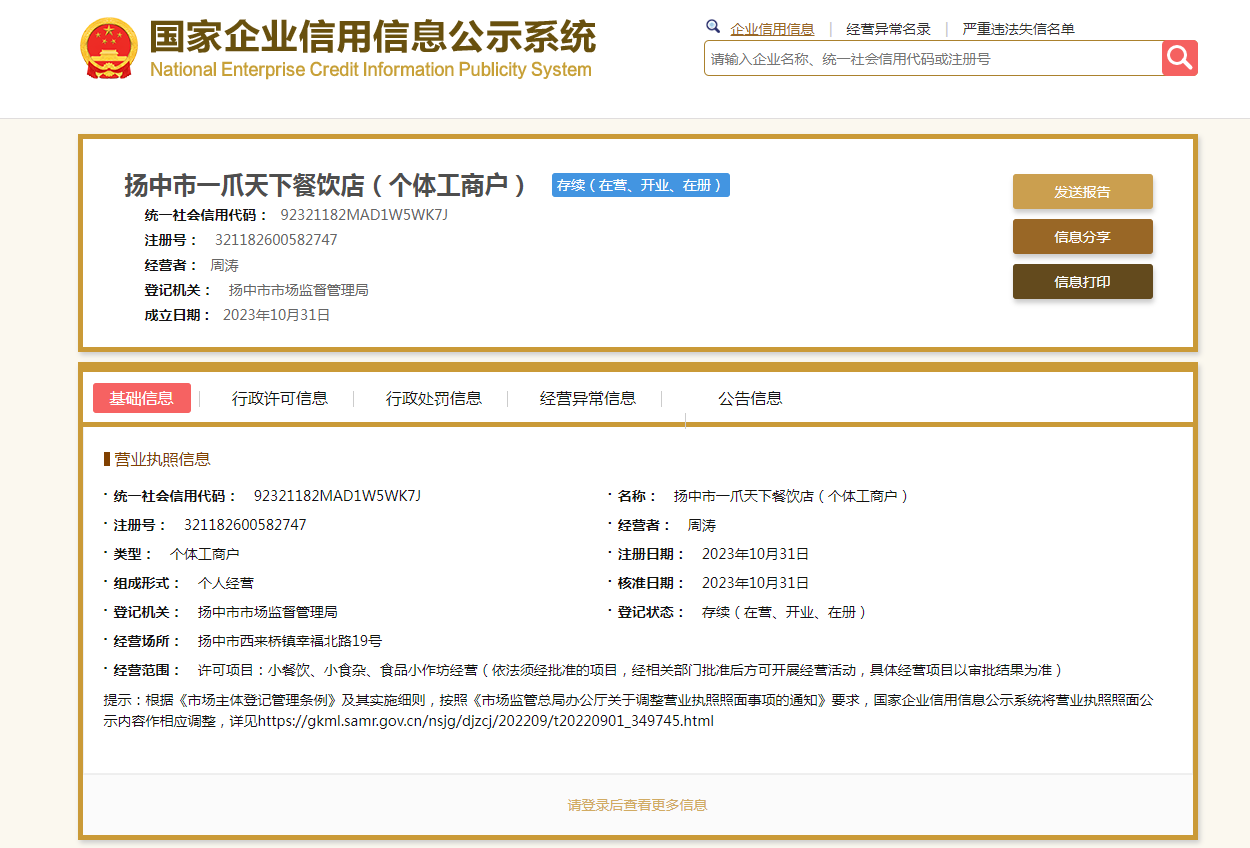Image resolution: width=1250 pixels, height=848 pixels.
Task: Click the 核准日期 value 2023年10月31日
Action: tap(755, 583)
